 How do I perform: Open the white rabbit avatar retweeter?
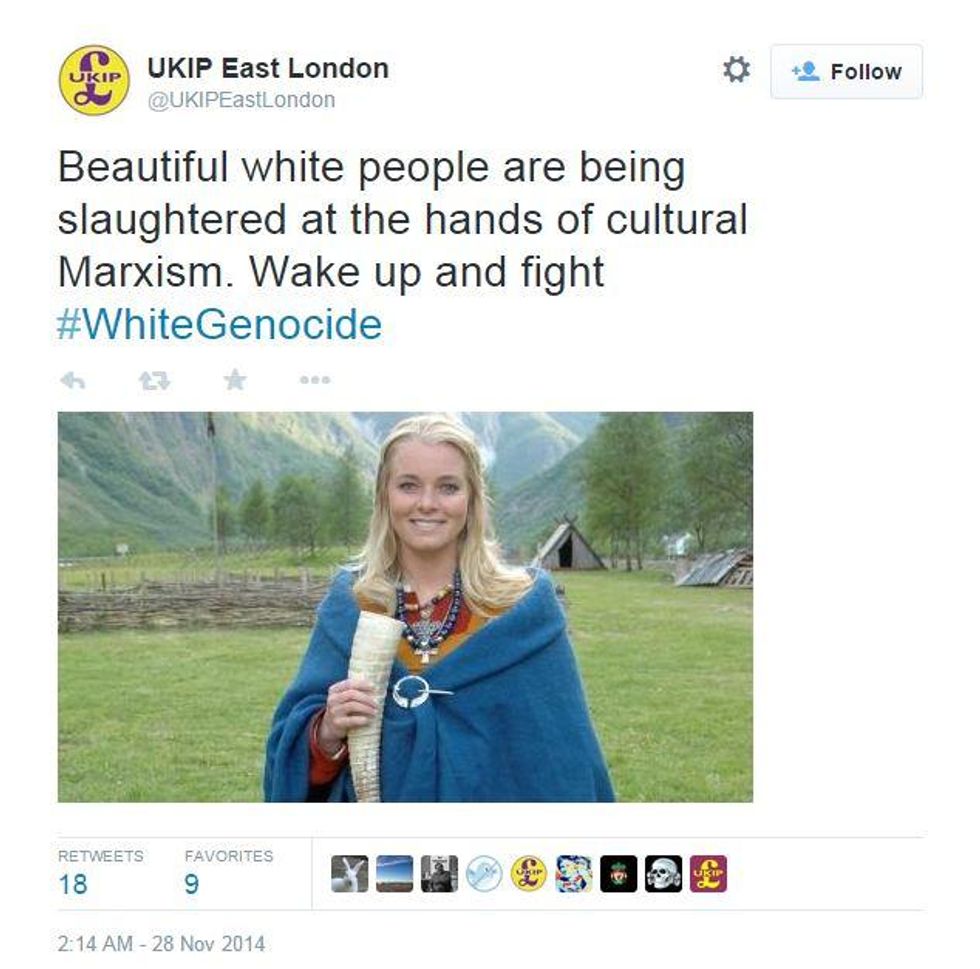(x=349, y=873)
